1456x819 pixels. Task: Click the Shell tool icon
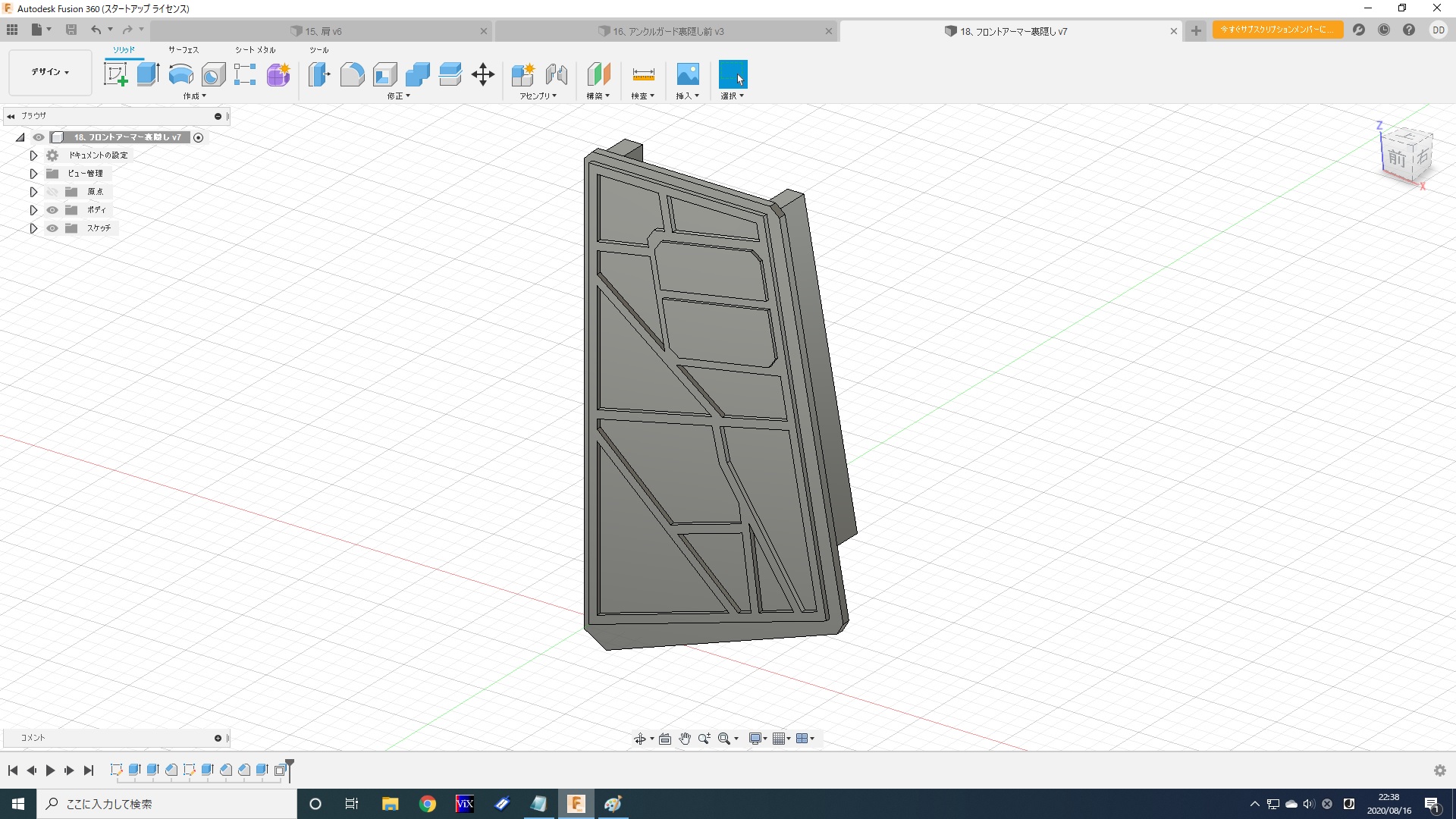coord(385,74)
